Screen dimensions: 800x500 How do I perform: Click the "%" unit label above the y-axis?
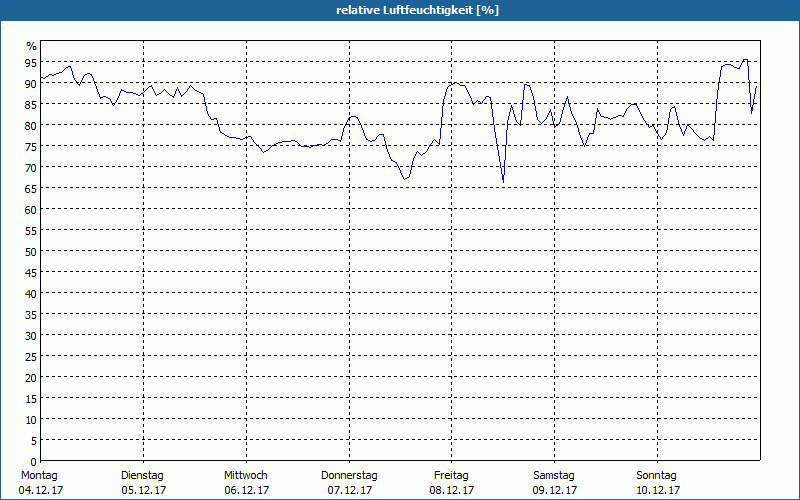(31, 46)
